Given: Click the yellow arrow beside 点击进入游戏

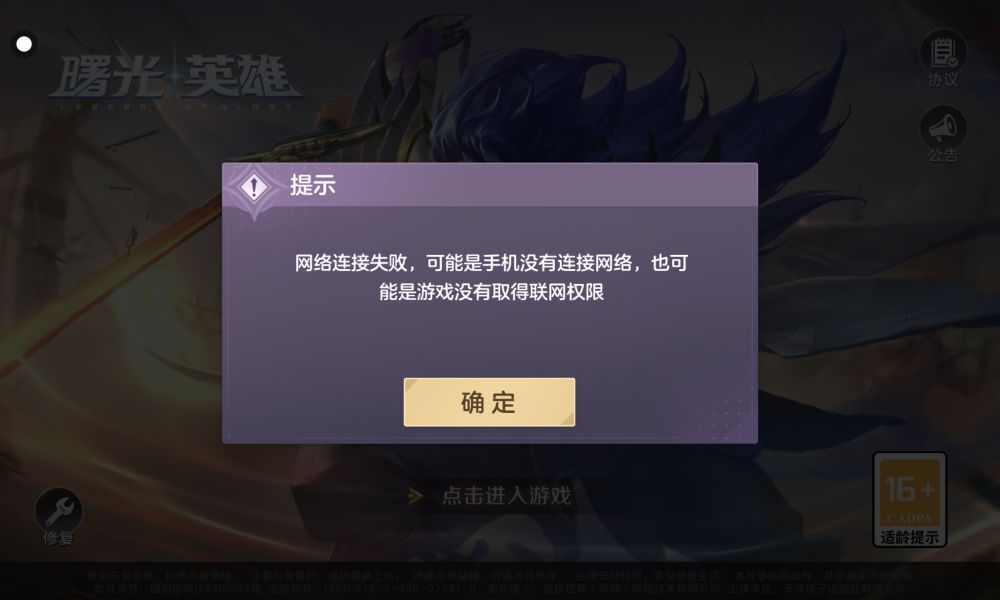Looking at the screenshot, I should coord(416,495).
